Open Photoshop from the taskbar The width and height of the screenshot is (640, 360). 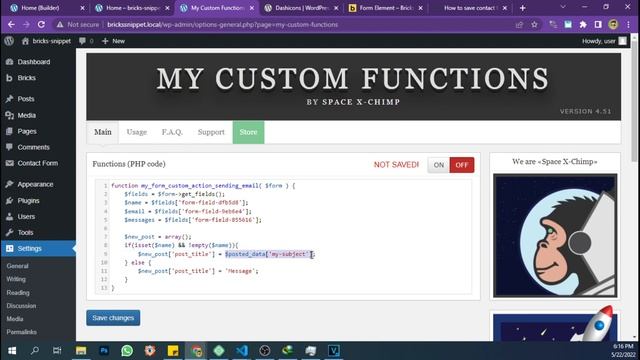[x=104, y=350]
